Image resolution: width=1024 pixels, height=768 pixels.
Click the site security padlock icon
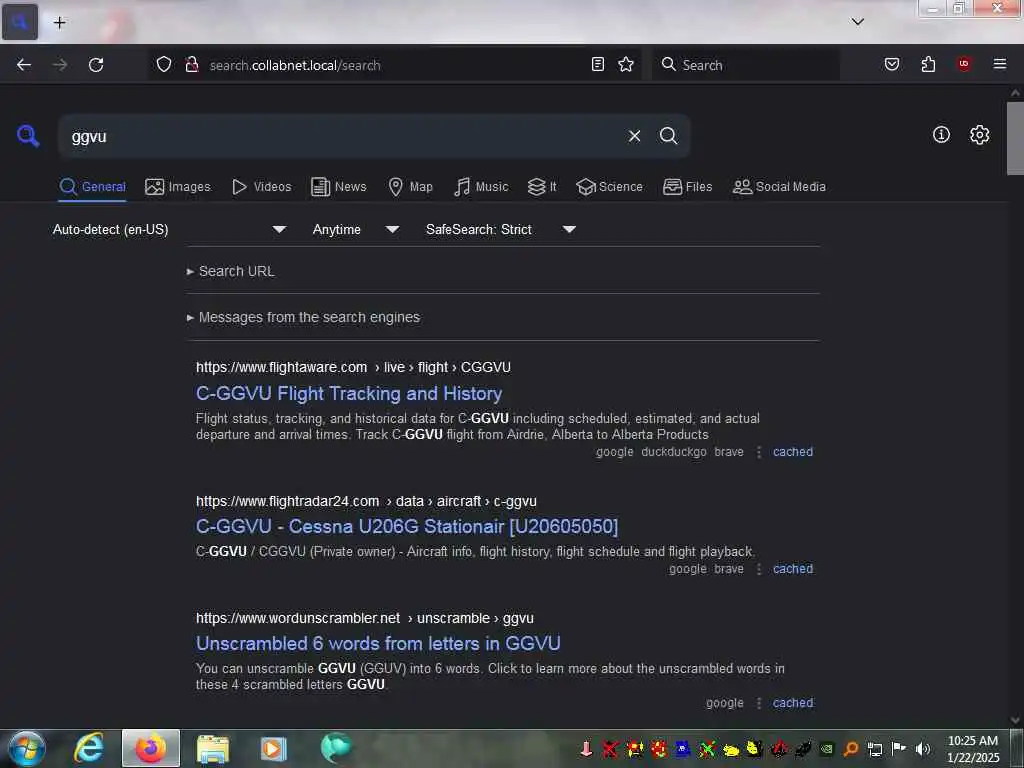pos(191,64)
